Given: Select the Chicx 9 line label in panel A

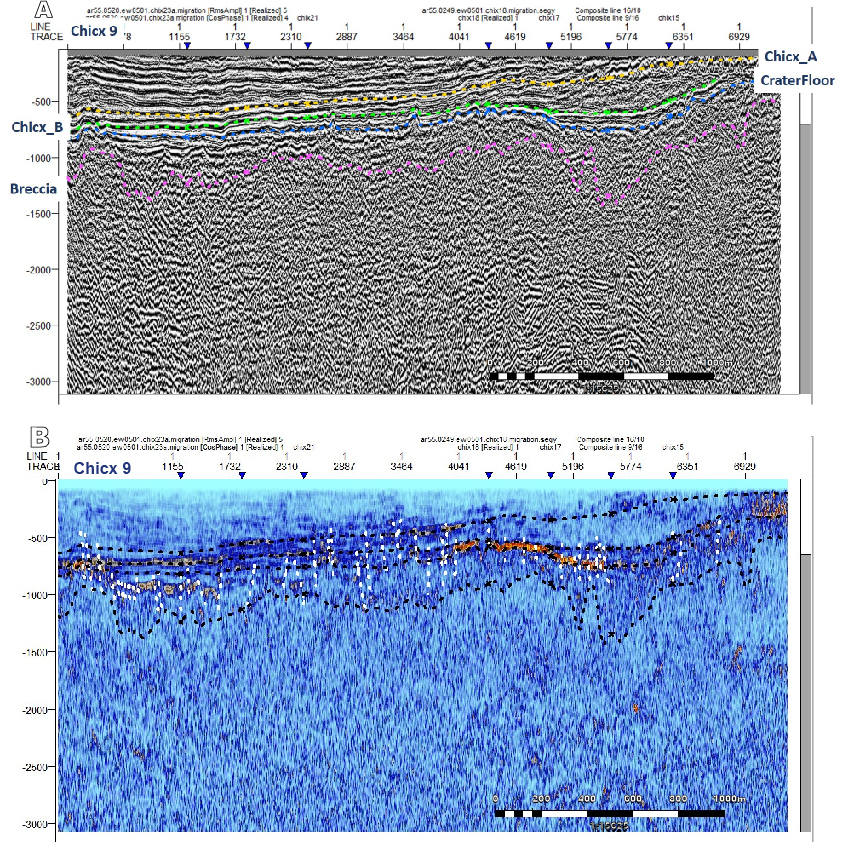Looking at the screenshot, I should (x=97, y=32).
